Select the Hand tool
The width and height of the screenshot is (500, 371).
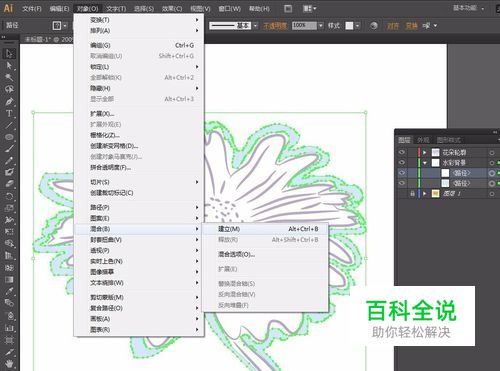pyautogui.click(x=9, y=364)
